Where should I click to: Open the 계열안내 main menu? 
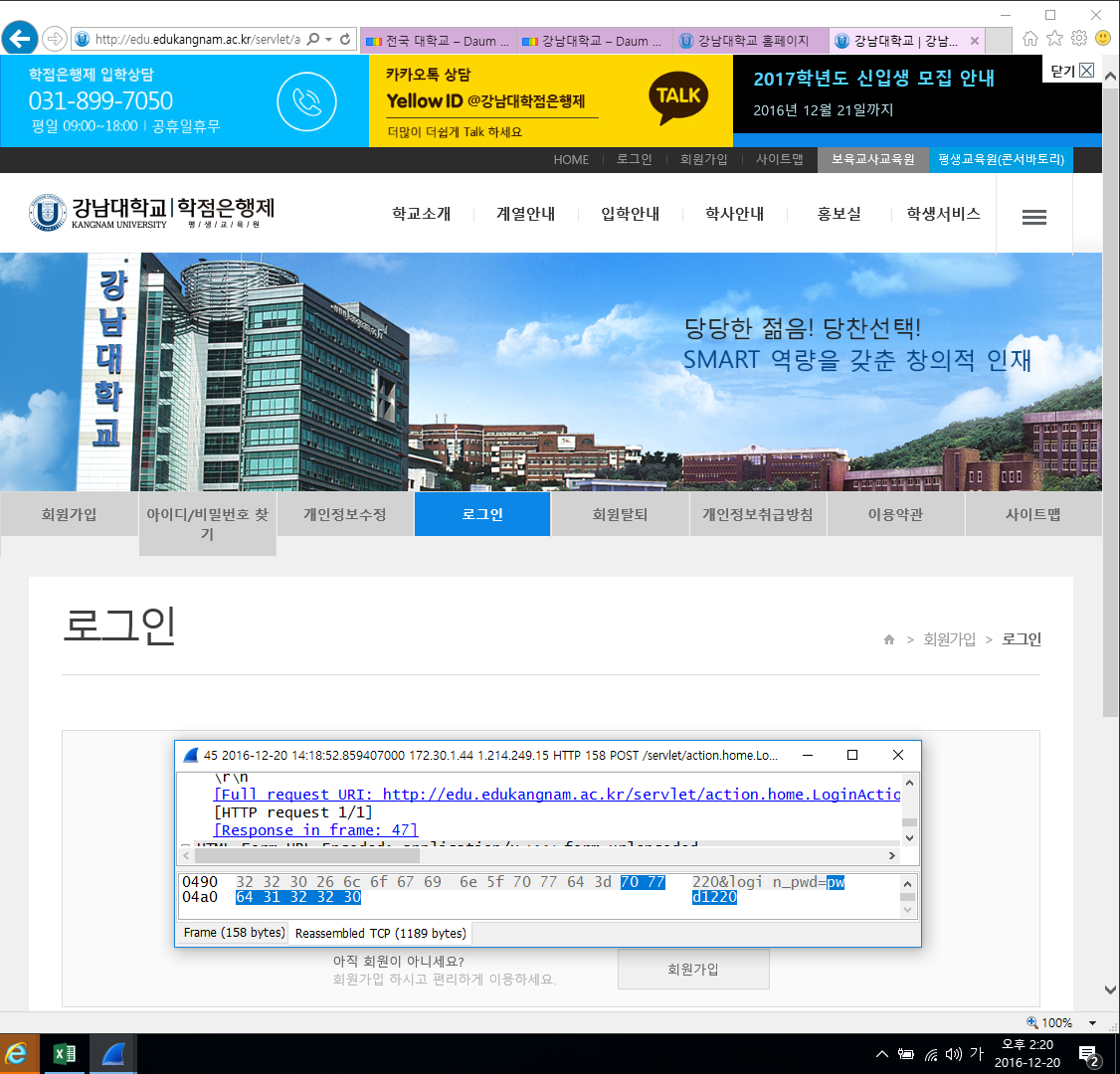(526, 214)
